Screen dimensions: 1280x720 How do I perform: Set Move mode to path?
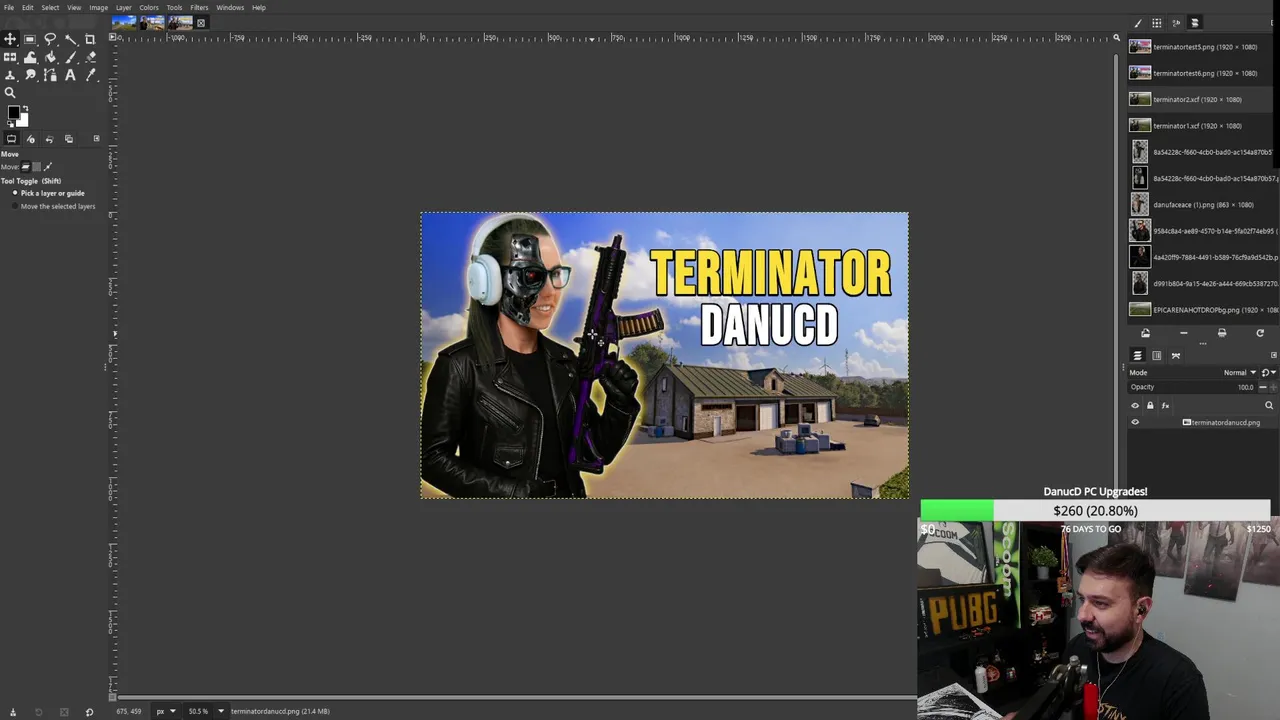[x=48, y=166]
